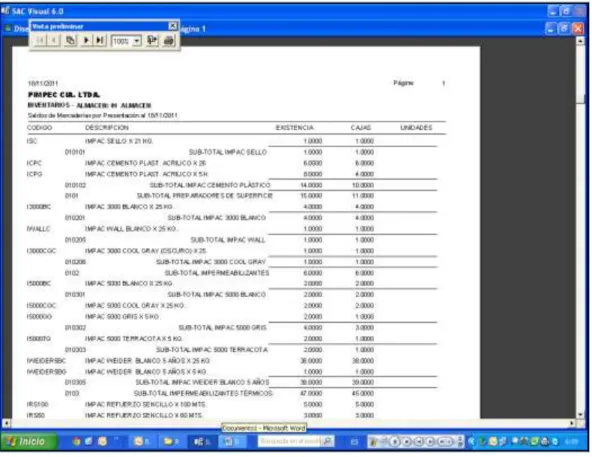Select IMPAC REFUERZO SENCILLO X 100 MTS row

pos(200,405)
